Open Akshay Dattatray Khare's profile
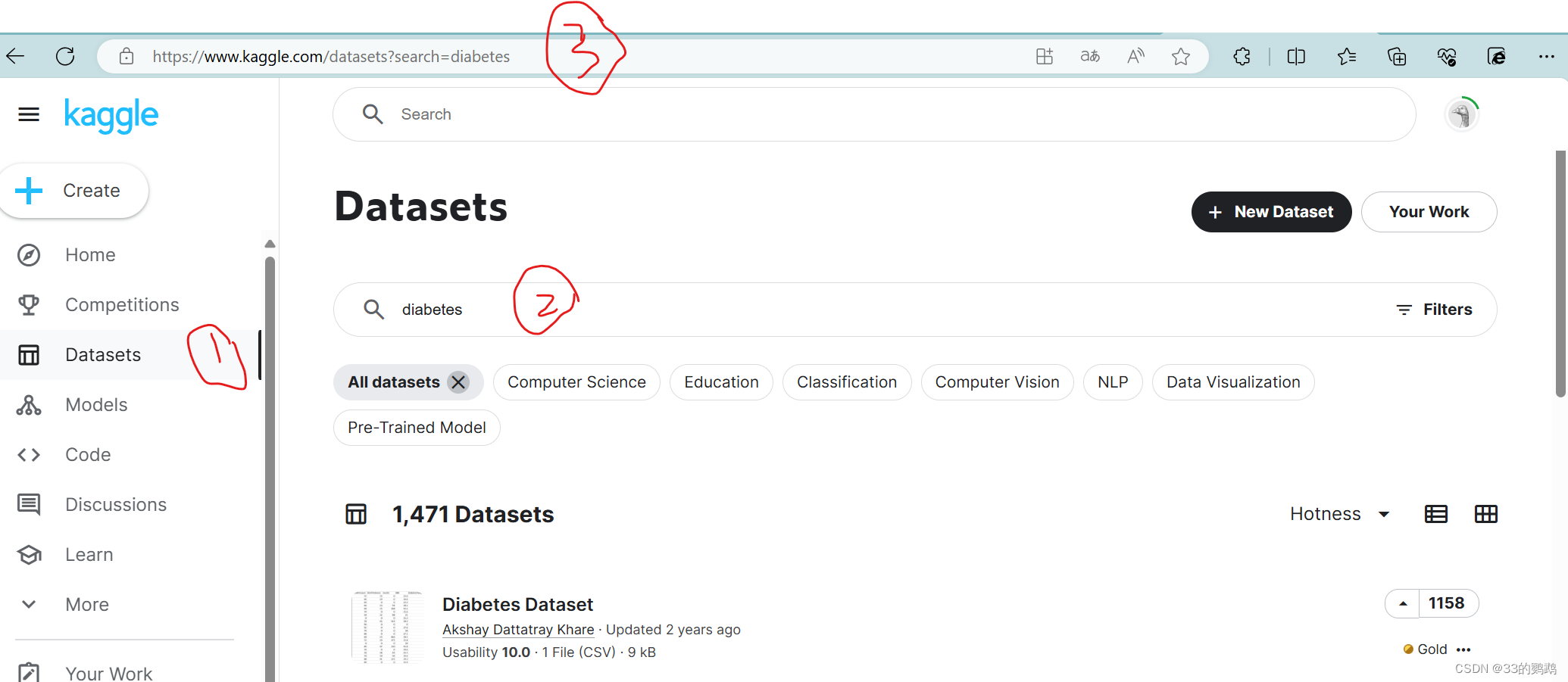 [x=518, y=629]
